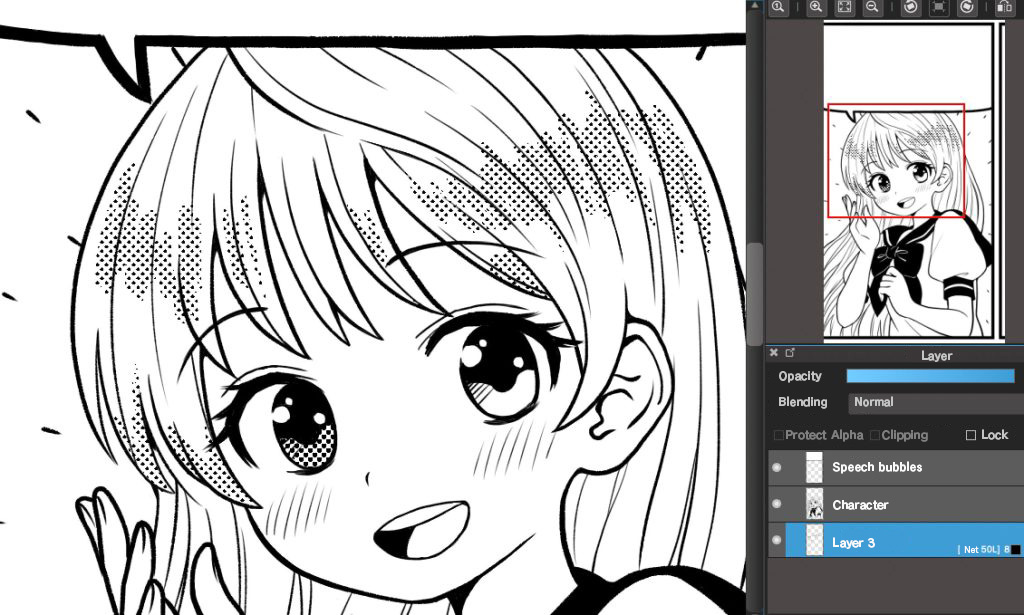Enable the Protect Alpha checkbox

[778, 435]
